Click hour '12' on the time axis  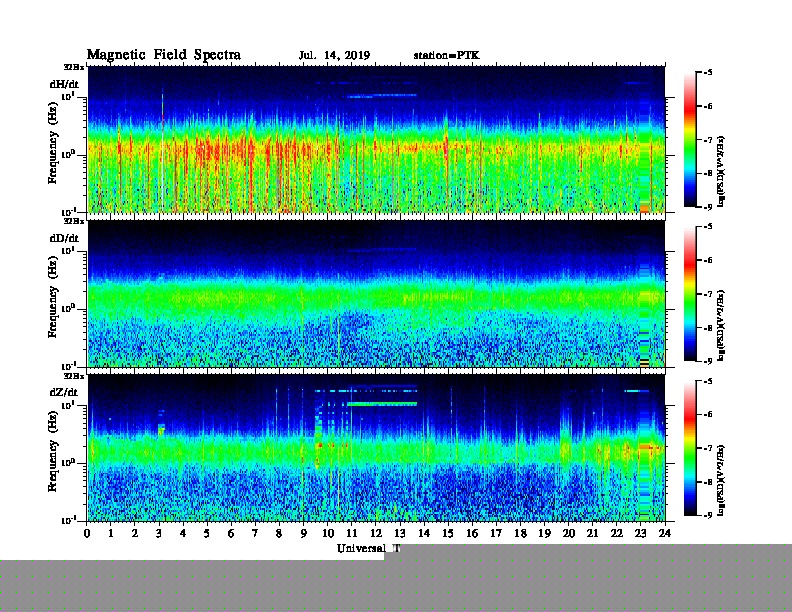click(x=376, y=533)
